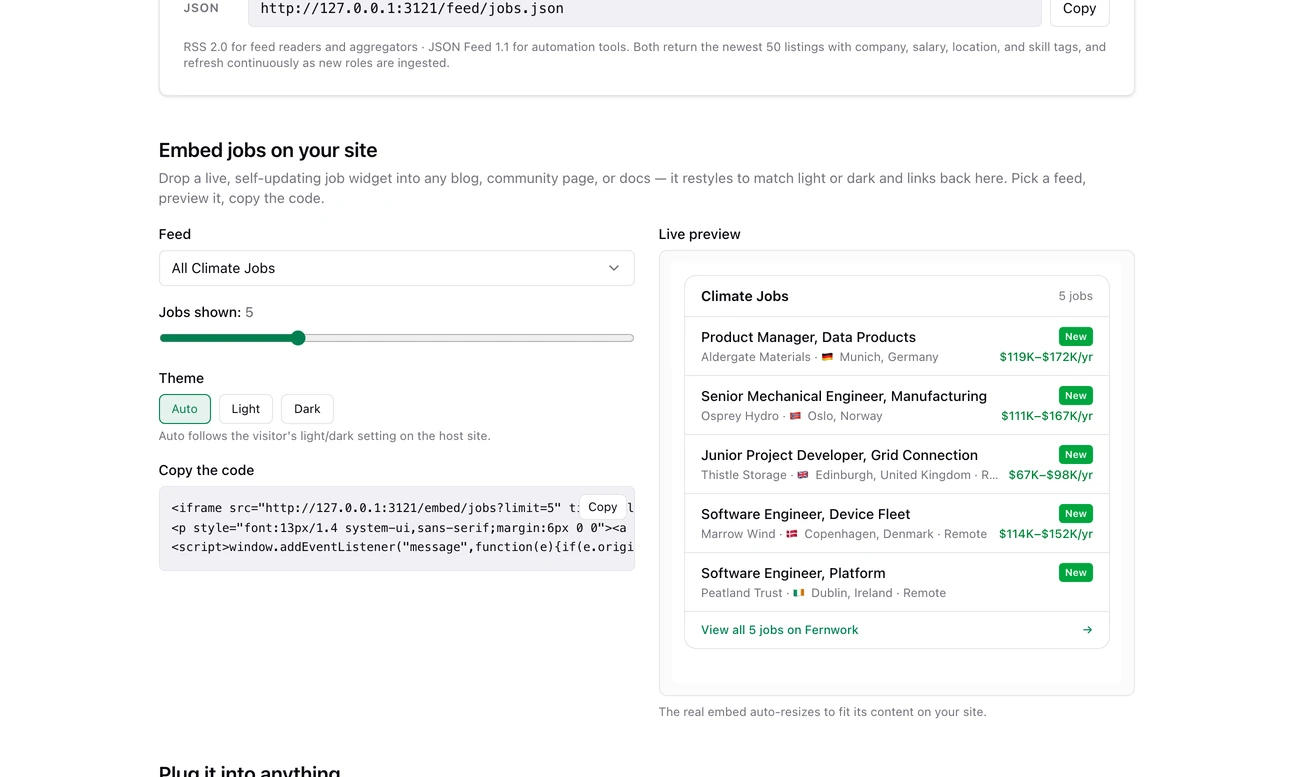
Task: Click the 5 jobs count label
Action: [x=1076, y=296]
